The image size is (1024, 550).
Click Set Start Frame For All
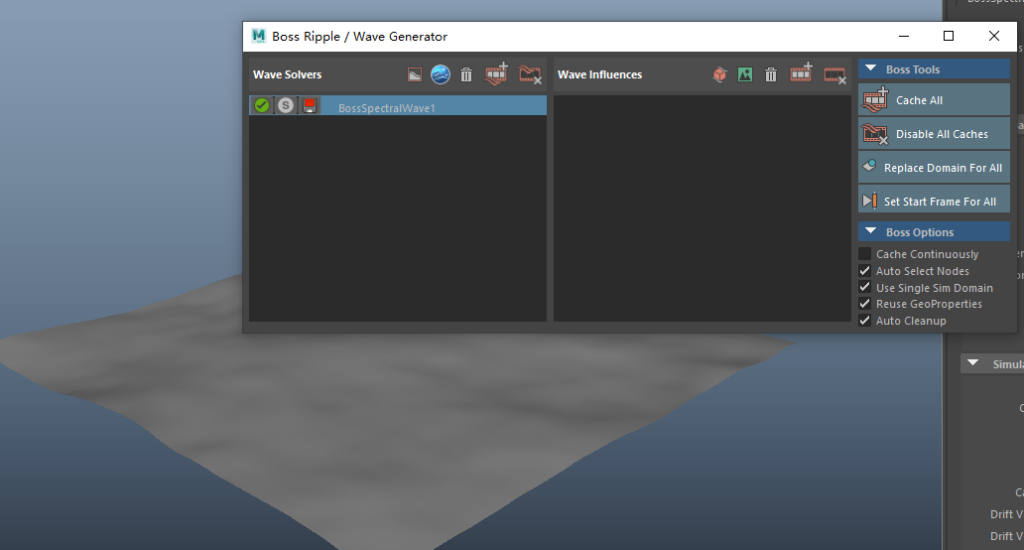[934, 201]
